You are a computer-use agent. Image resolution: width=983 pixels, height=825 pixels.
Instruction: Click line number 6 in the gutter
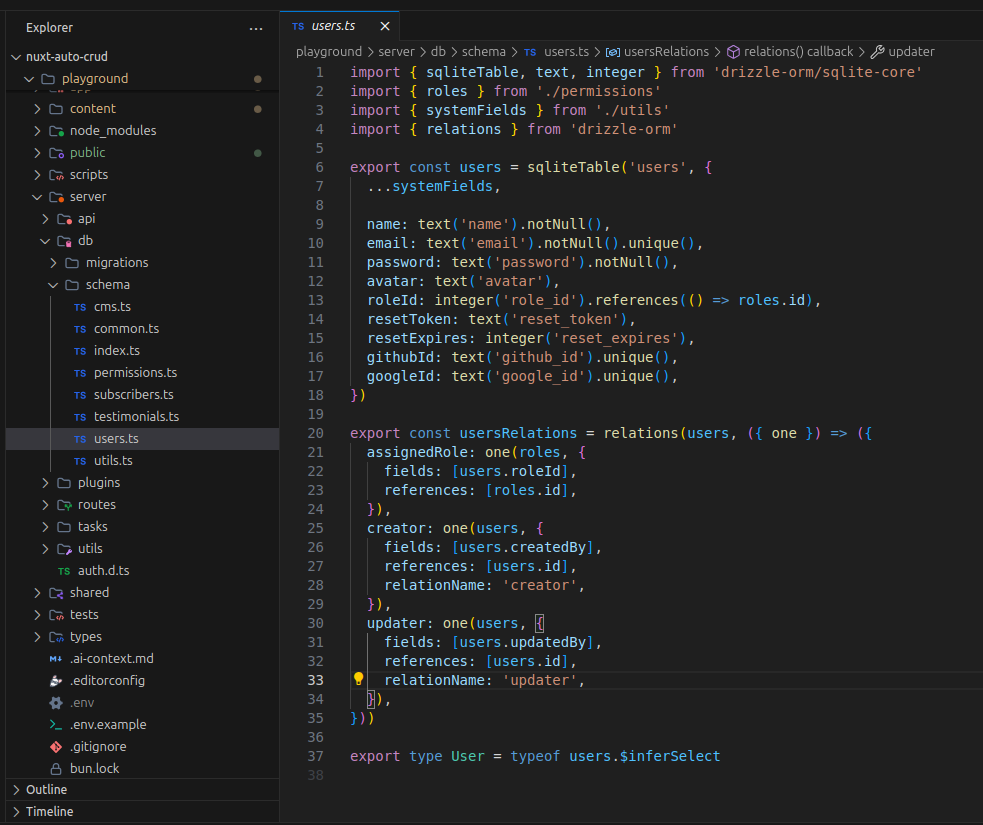click(320, 167)
